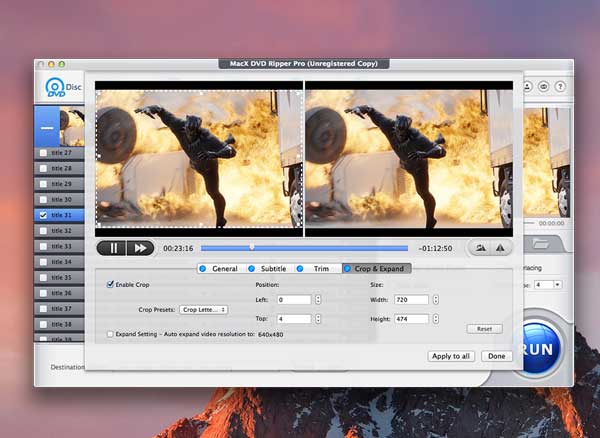Viewport: 600px width, 438px height.
Task: Tick the title 28 checkbox
Action: tap(43, 168)
